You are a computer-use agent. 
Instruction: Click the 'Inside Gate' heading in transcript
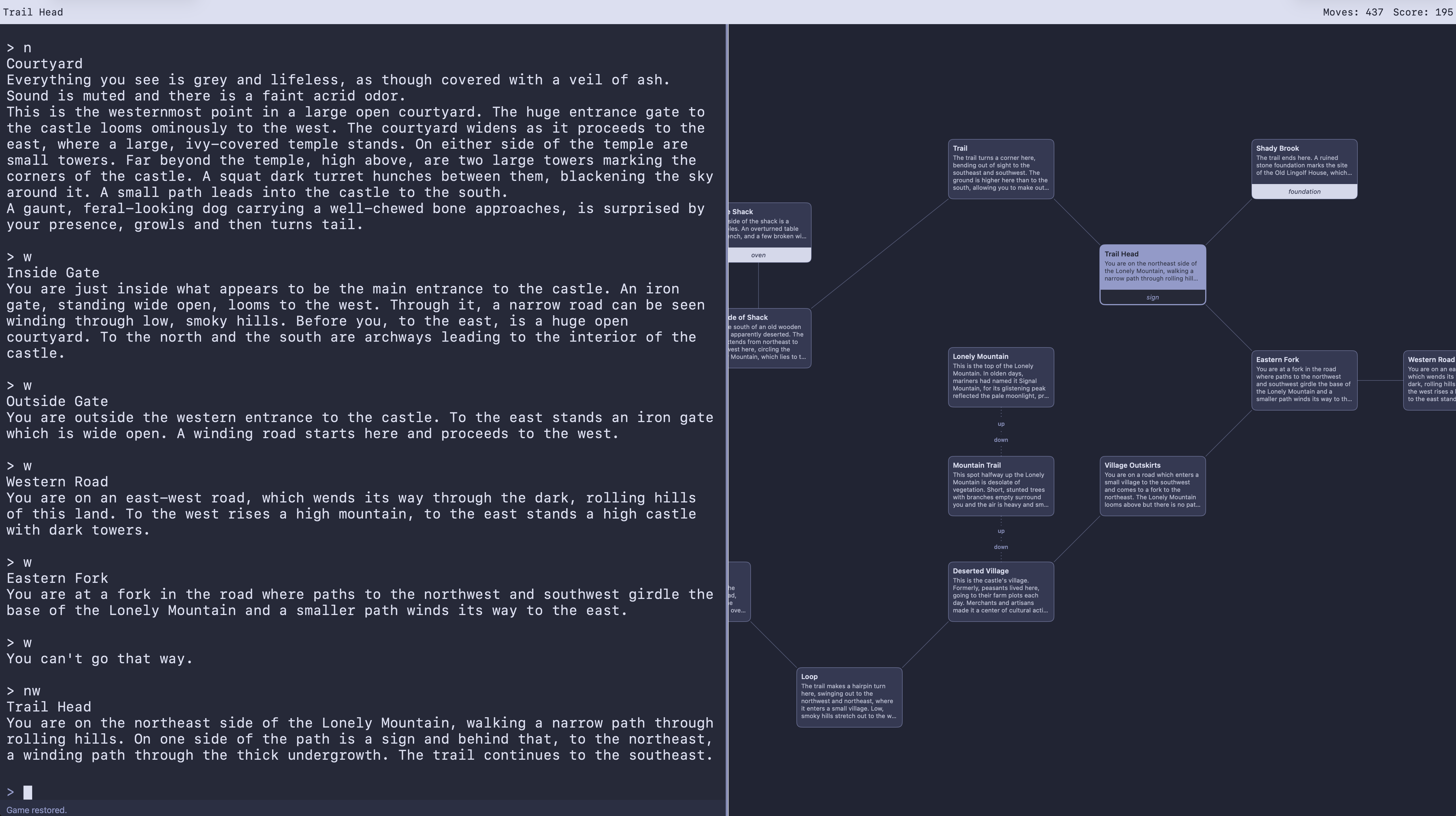(x=53, y=272)
